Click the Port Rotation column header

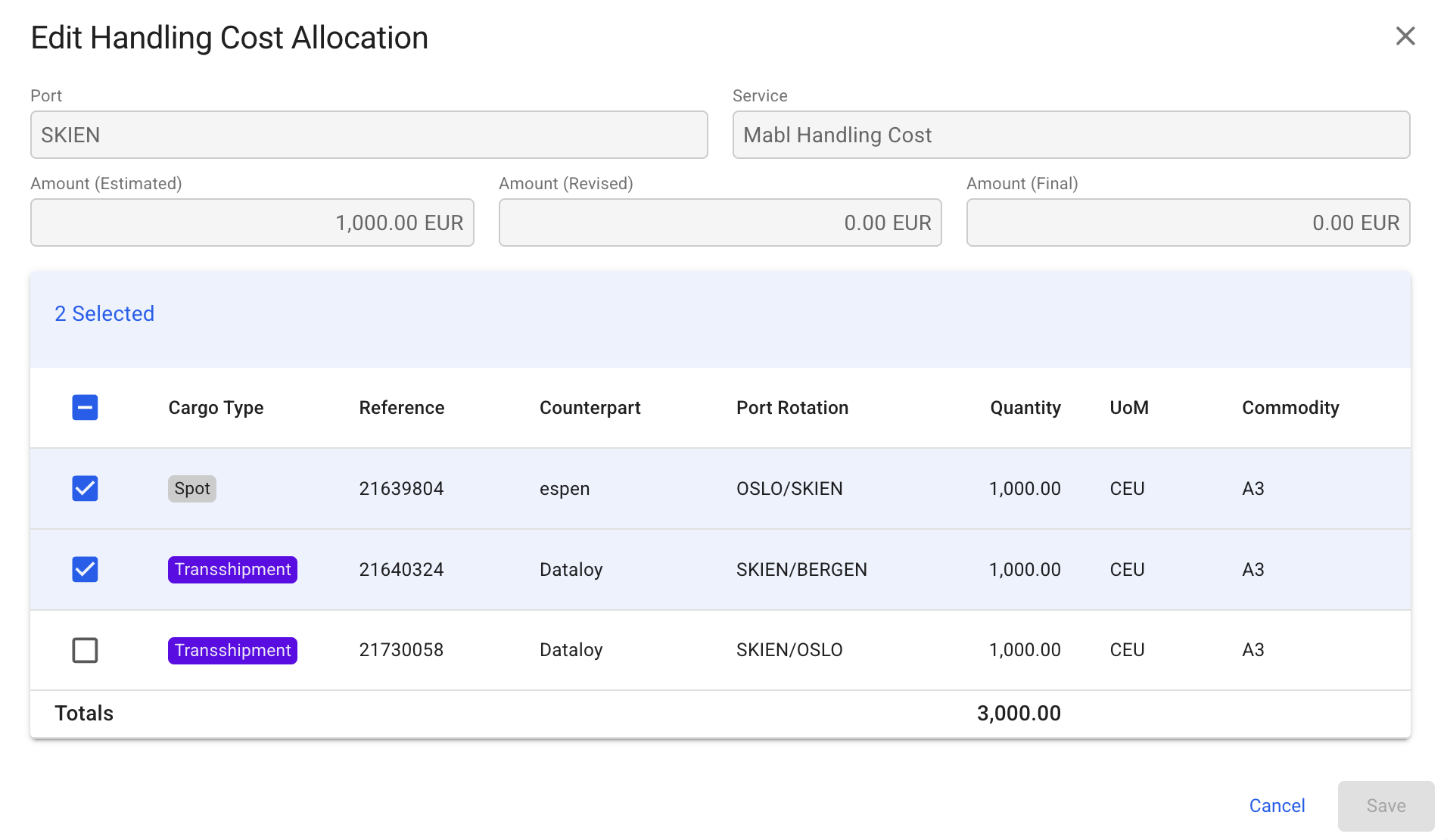792,408
